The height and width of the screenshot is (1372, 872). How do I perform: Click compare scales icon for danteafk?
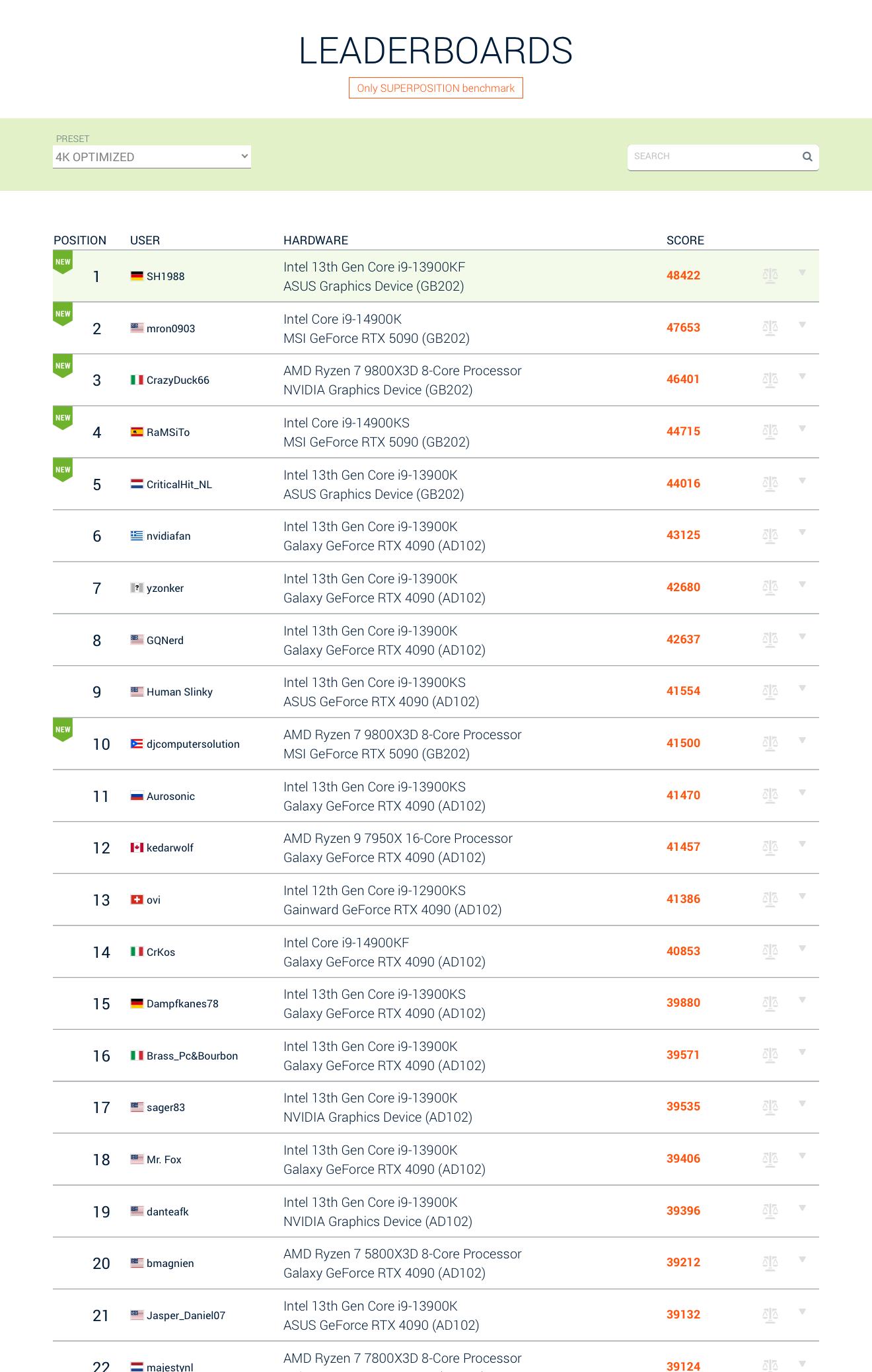pyautogui.click(x=770, y=1211)
